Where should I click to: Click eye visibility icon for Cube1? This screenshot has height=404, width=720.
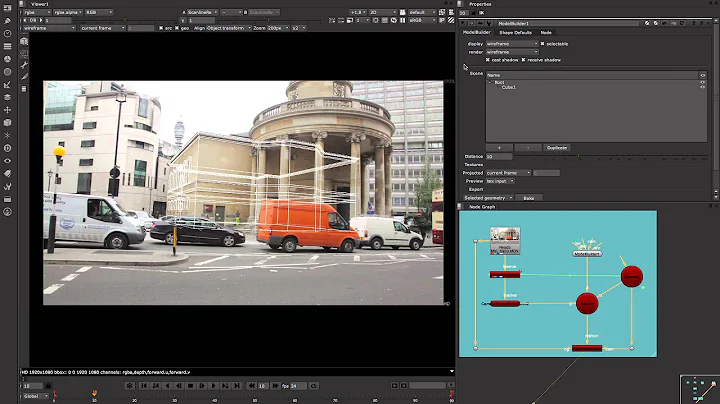pos(703,87)
